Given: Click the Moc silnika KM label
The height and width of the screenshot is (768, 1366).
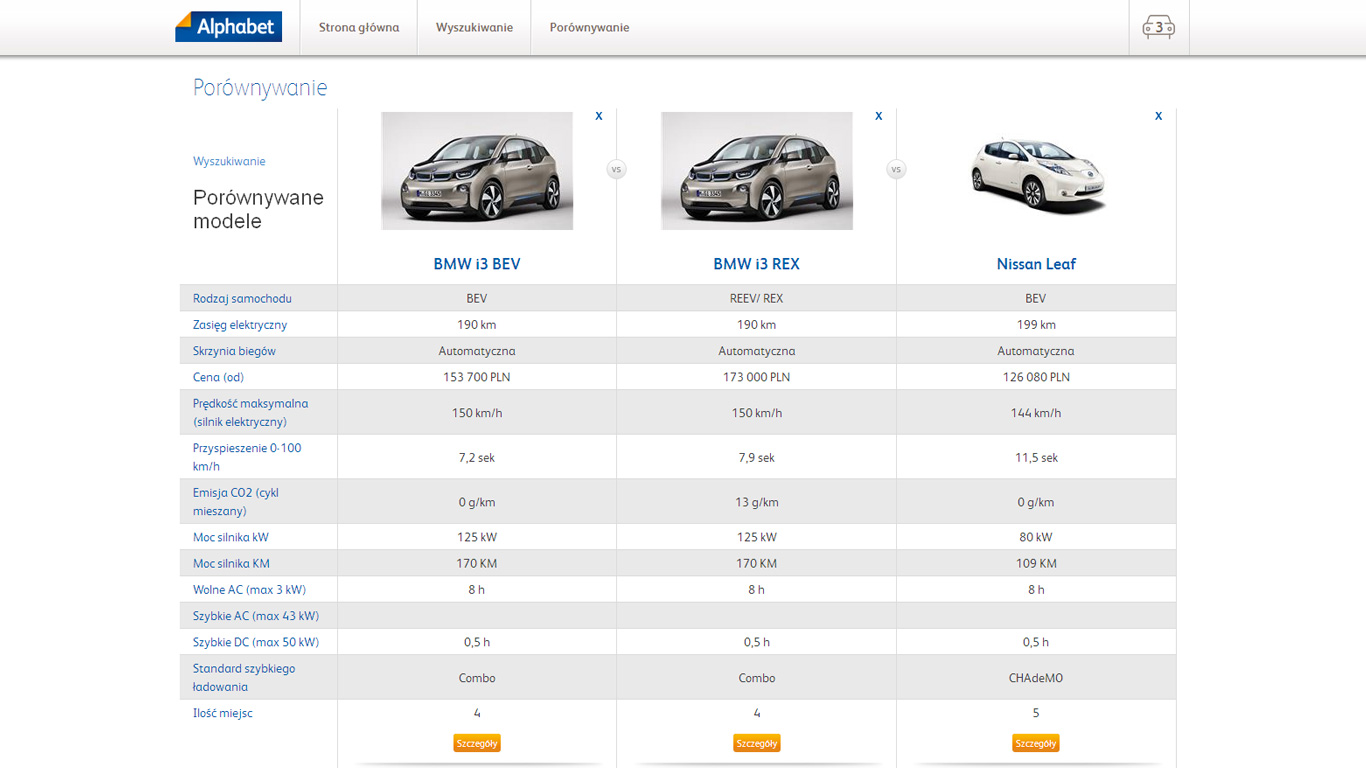Looking at the screenshot, I should tap(231, 563).
